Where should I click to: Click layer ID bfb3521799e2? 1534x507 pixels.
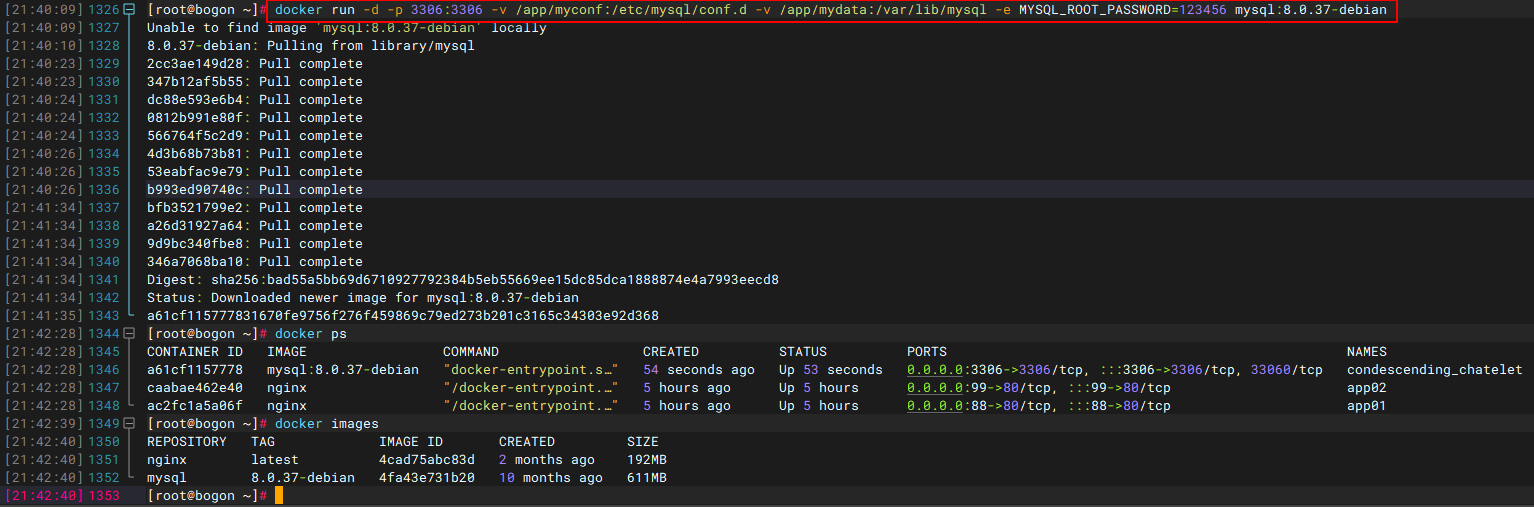(195, 208)
